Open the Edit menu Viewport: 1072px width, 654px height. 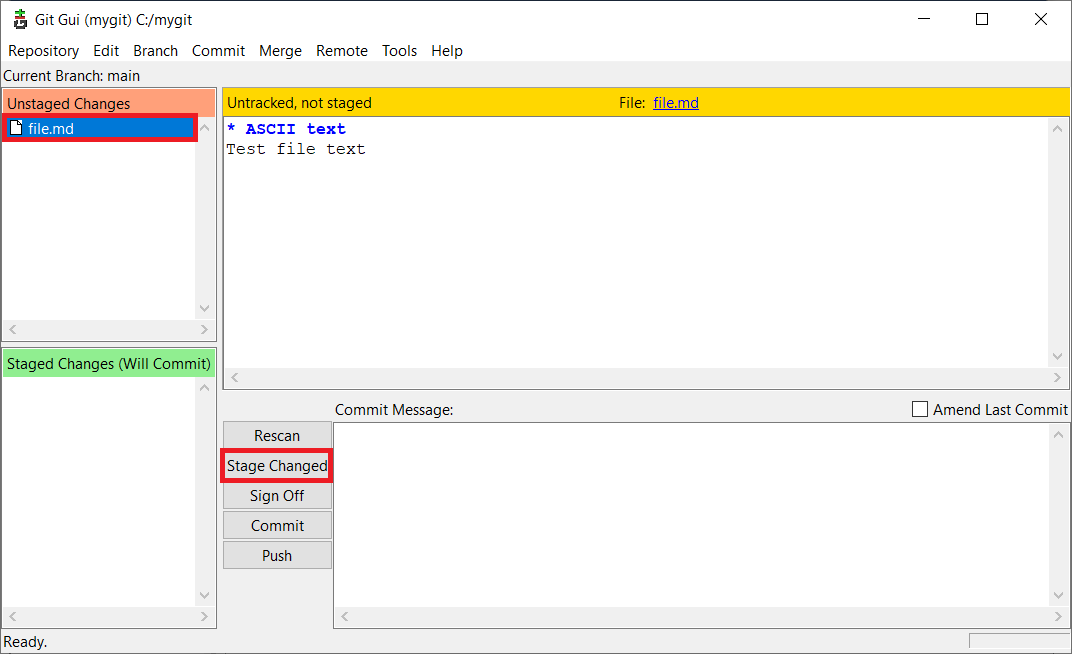tap(106, 51)
